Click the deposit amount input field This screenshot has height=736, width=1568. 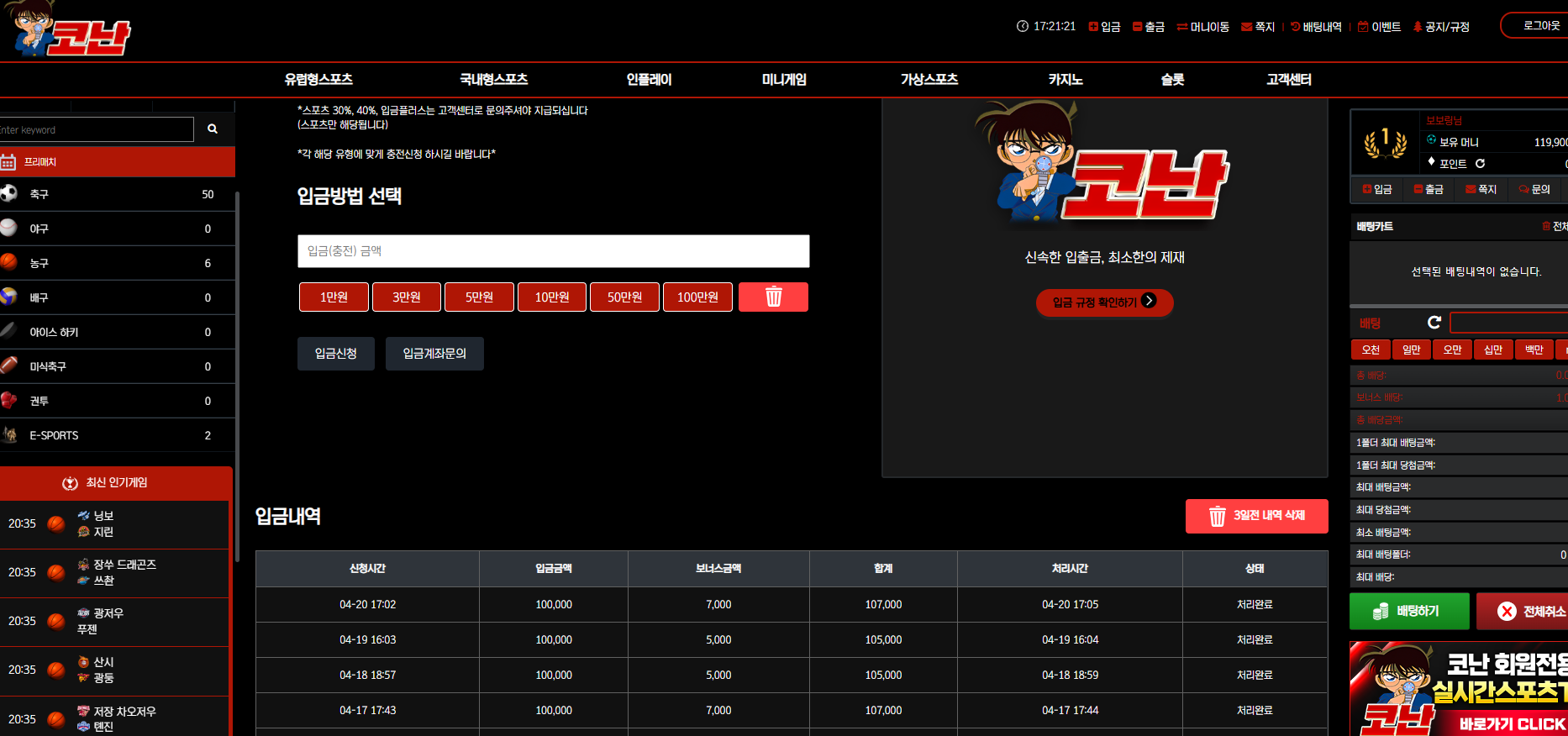[553, 251]
